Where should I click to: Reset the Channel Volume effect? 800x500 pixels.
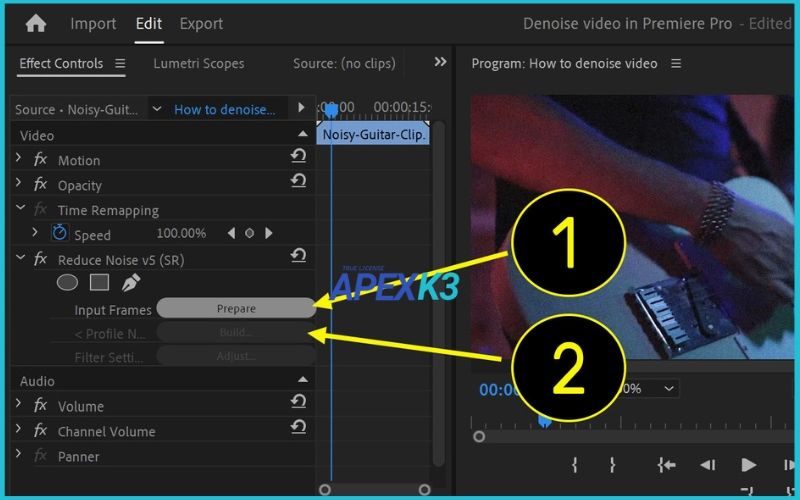298,427
